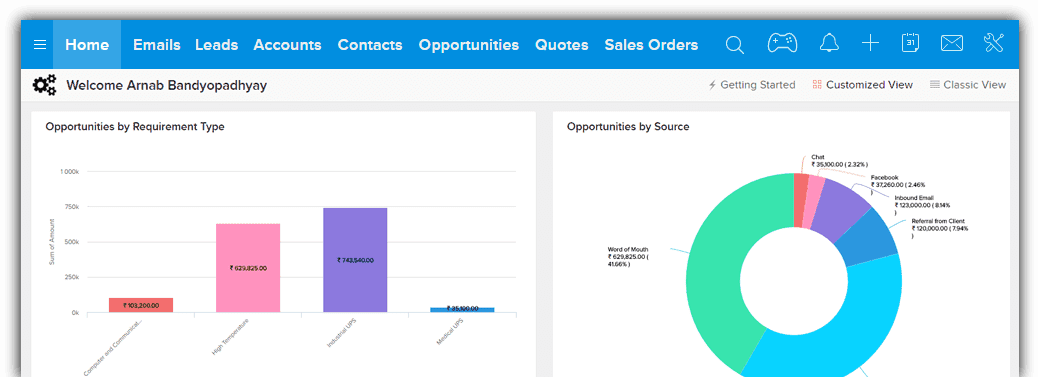Viewport: 1038px width, 377px height.
Task: Click the gears icon beside Welcome
Action: (x=44, y=85)
